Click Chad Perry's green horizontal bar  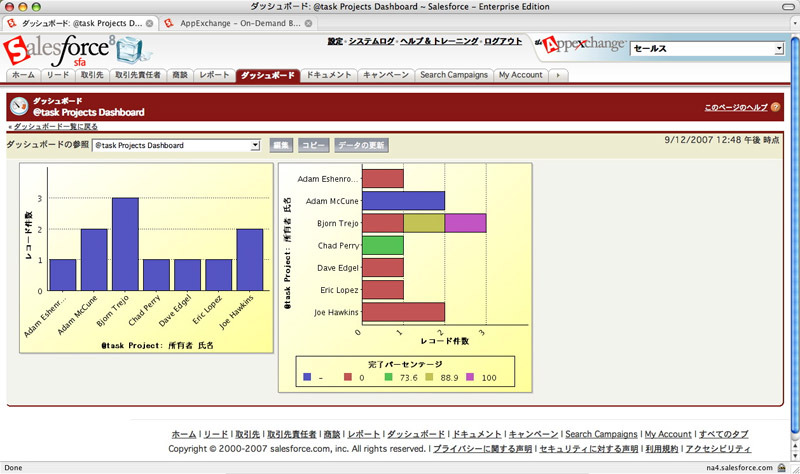pyautogui.click(x=383, y=245)
